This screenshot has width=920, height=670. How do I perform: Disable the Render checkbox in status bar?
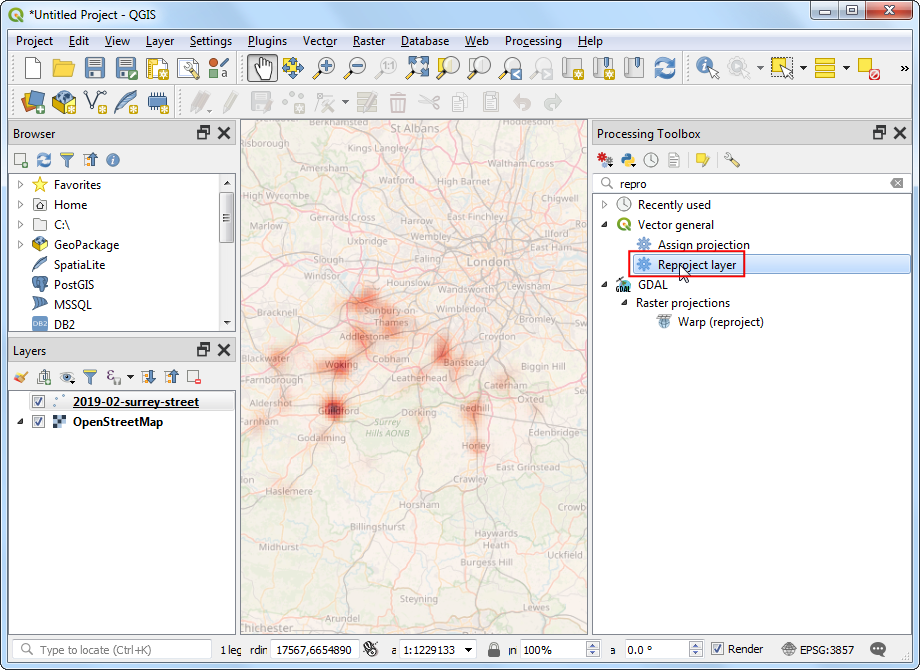(717, 650)
